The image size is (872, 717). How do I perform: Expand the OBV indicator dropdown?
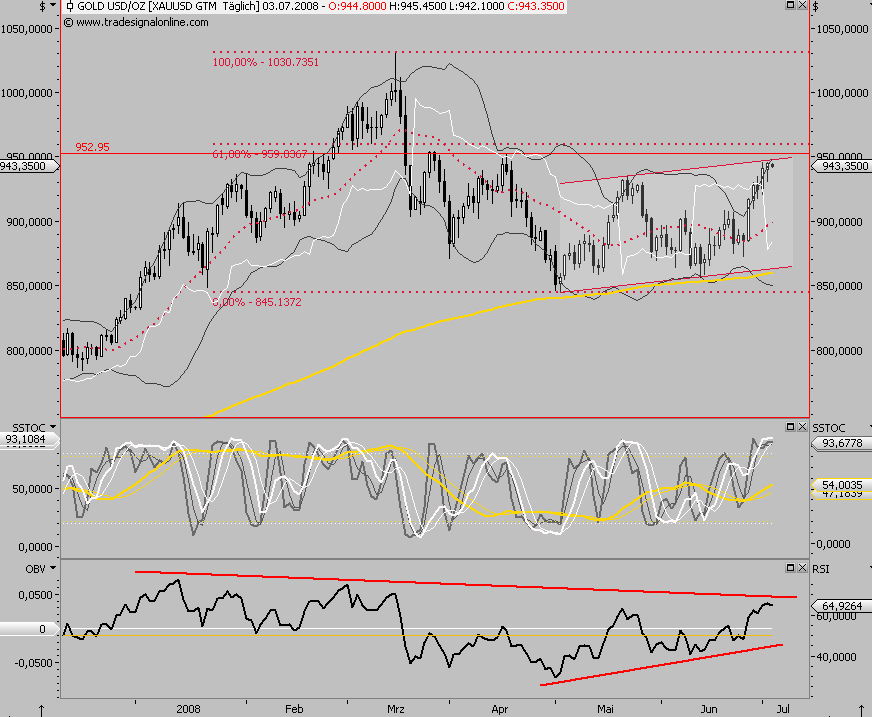53,568
